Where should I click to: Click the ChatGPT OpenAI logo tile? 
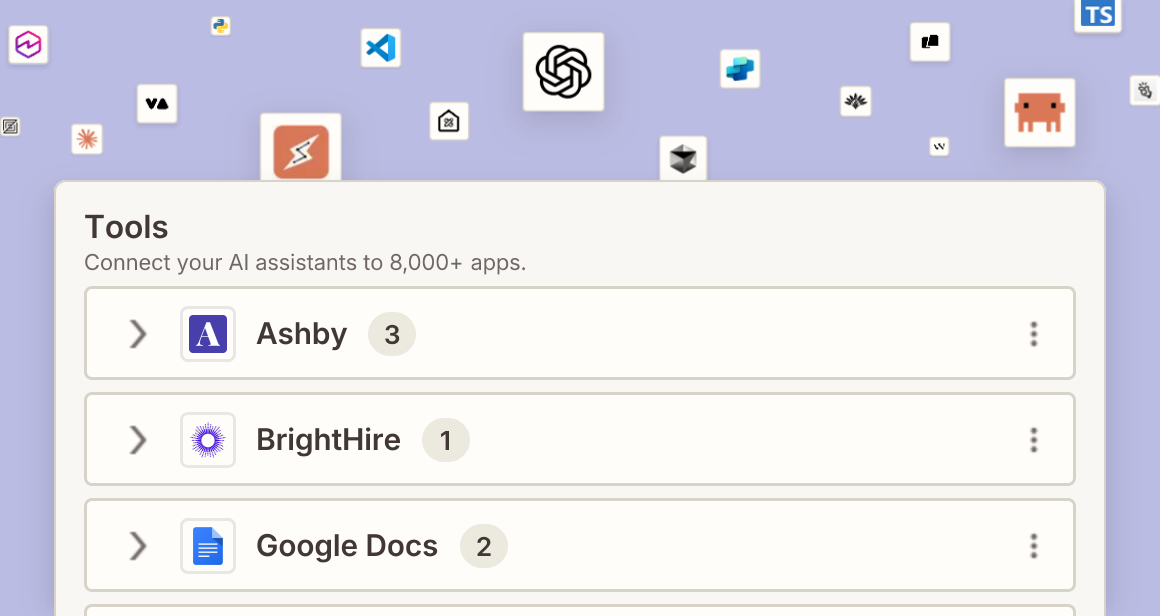coord(563,72)
